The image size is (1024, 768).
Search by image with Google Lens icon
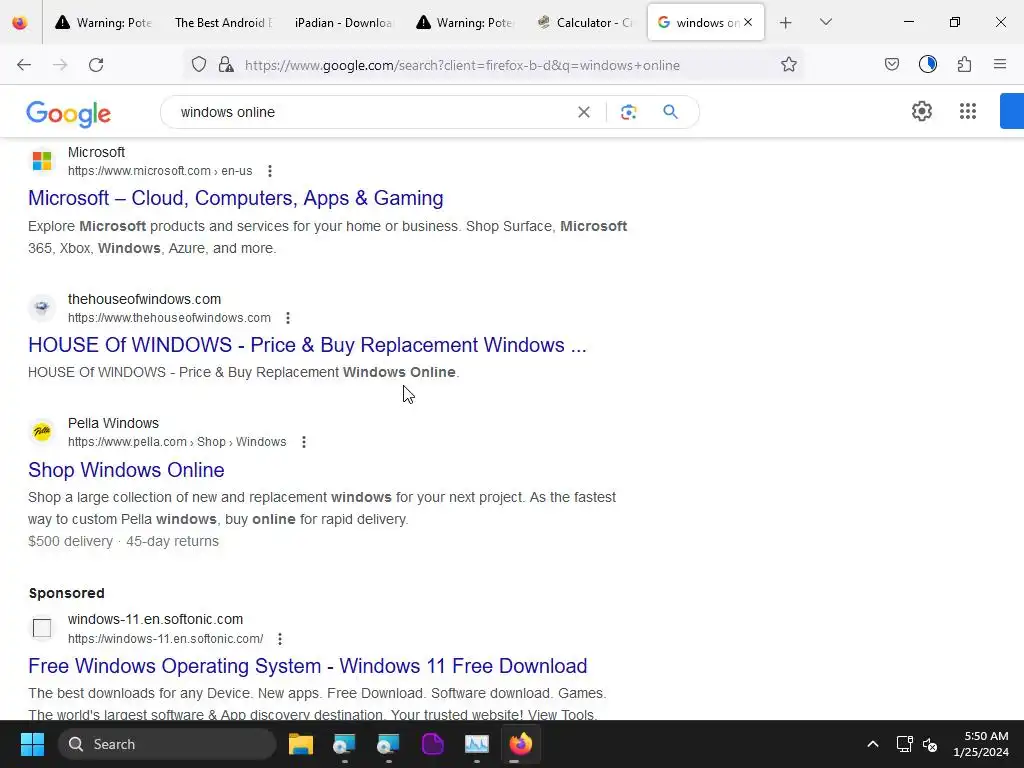[628, 112]
